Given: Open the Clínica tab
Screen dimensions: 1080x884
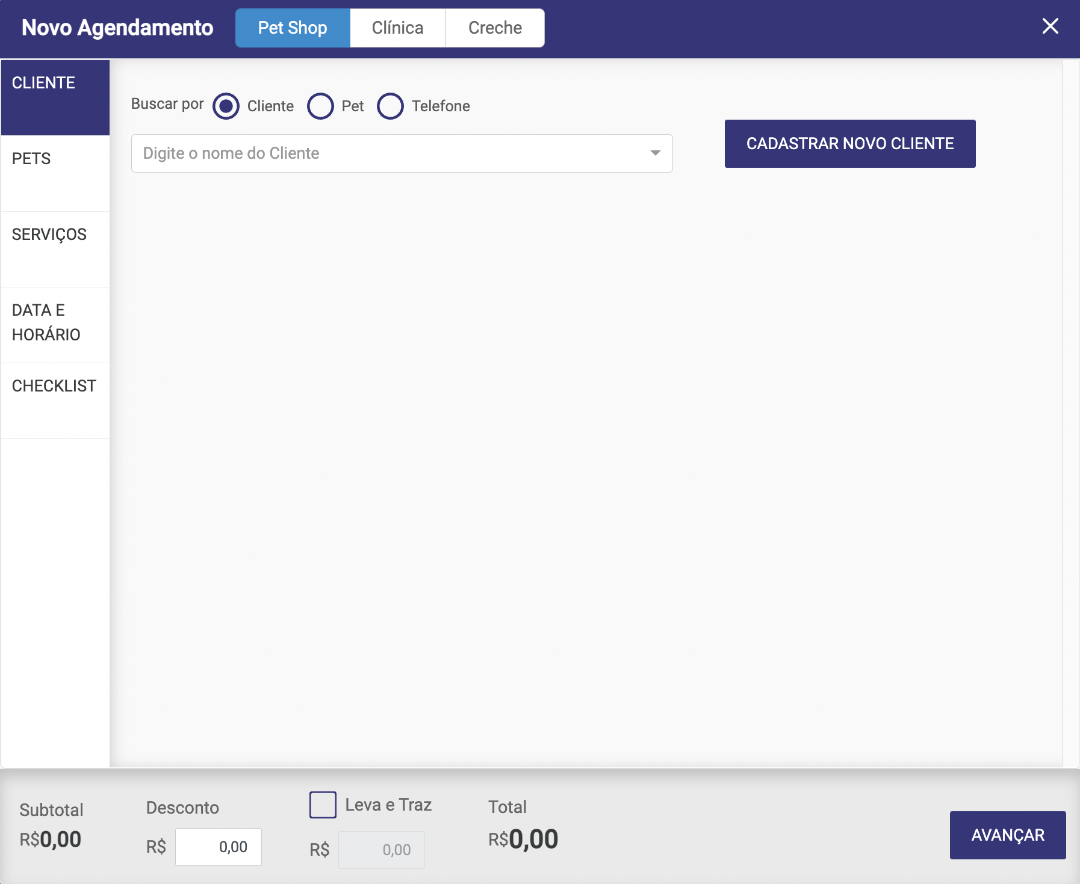Looking at the screenshot, I should [x=397, y=28].
